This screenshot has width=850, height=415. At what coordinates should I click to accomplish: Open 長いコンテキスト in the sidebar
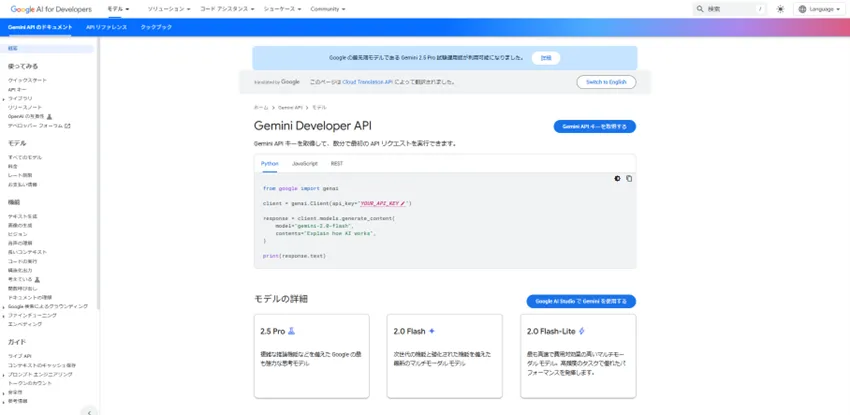click(27, 252)
